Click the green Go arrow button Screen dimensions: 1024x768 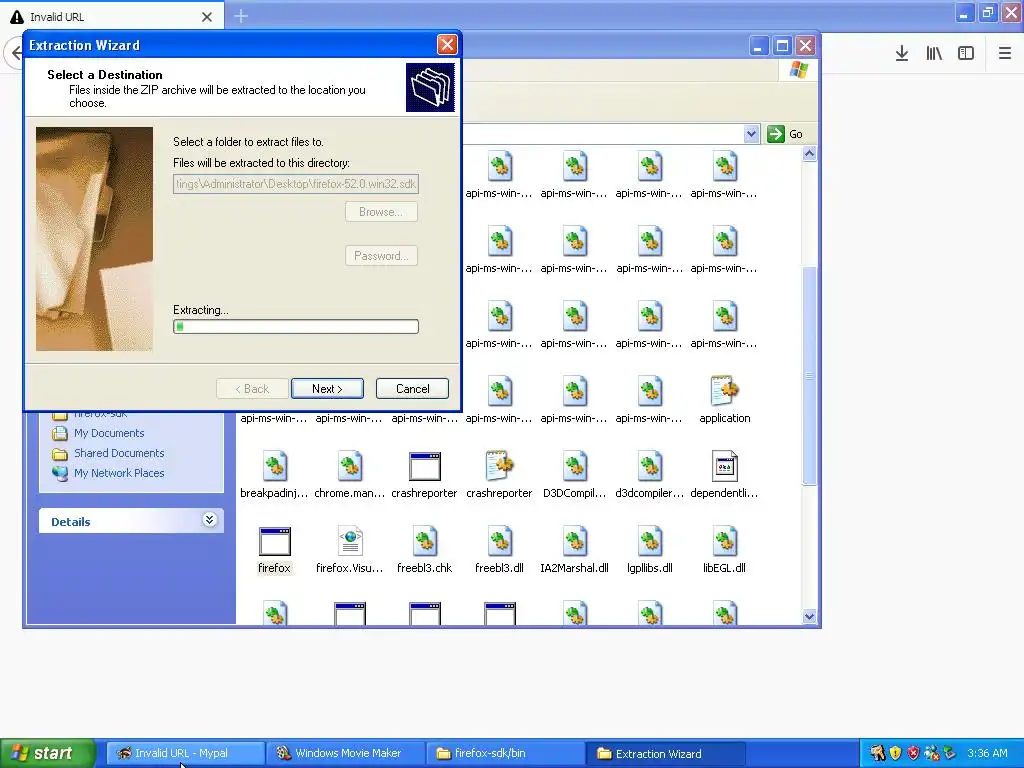[x=776, y=134]
